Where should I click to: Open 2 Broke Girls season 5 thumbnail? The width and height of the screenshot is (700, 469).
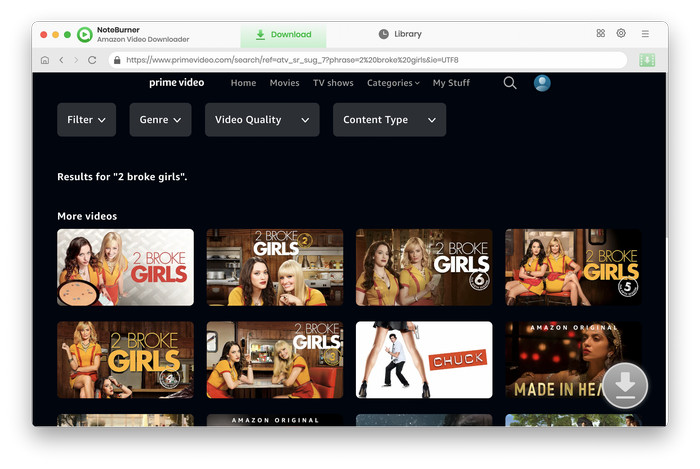[573, 267]
